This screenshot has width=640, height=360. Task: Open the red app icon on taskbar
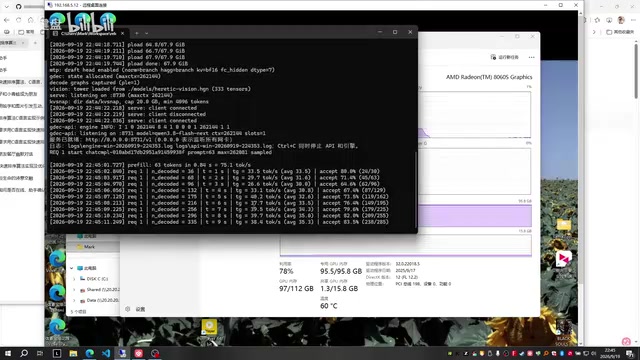pos(138,353)
